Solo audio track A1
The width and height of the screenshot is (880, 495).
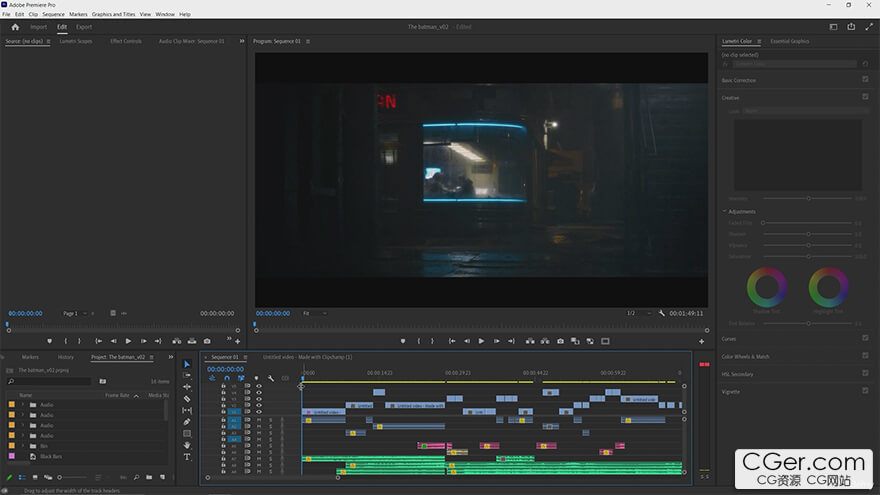pyautogui.click(x=270, y=420)
